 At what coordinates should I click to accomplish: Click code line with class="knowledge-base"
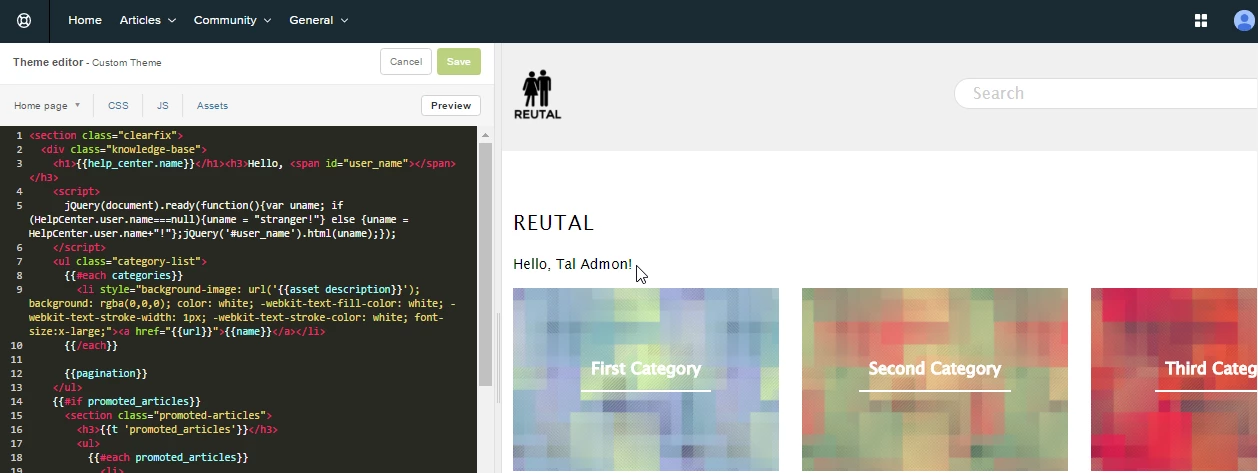coord(124,148)
